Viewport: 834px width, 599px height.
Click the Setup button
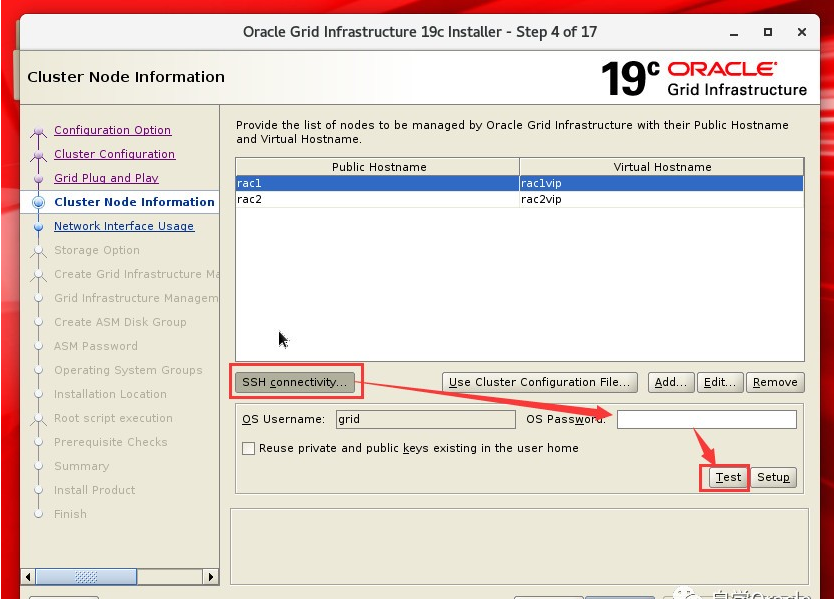point(773,477)
